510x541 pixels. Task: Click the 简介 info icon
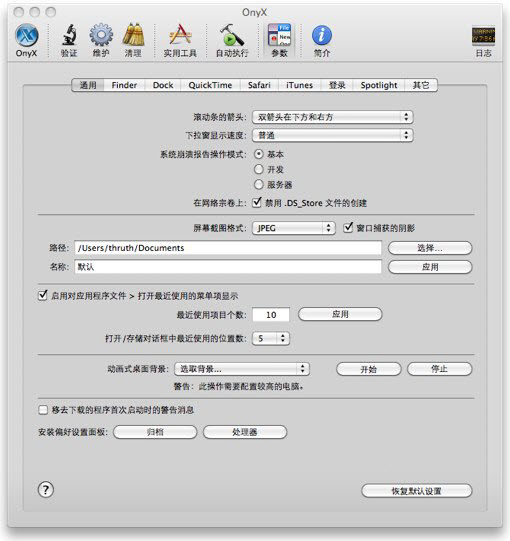click(322, 35)
